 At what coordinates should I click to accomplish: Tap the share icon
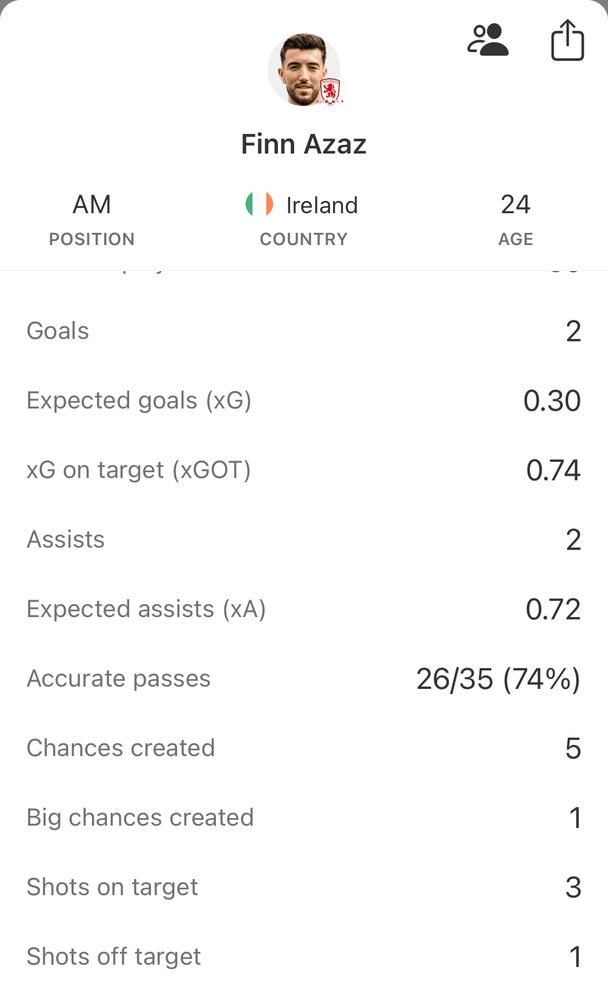coord(567,41)
